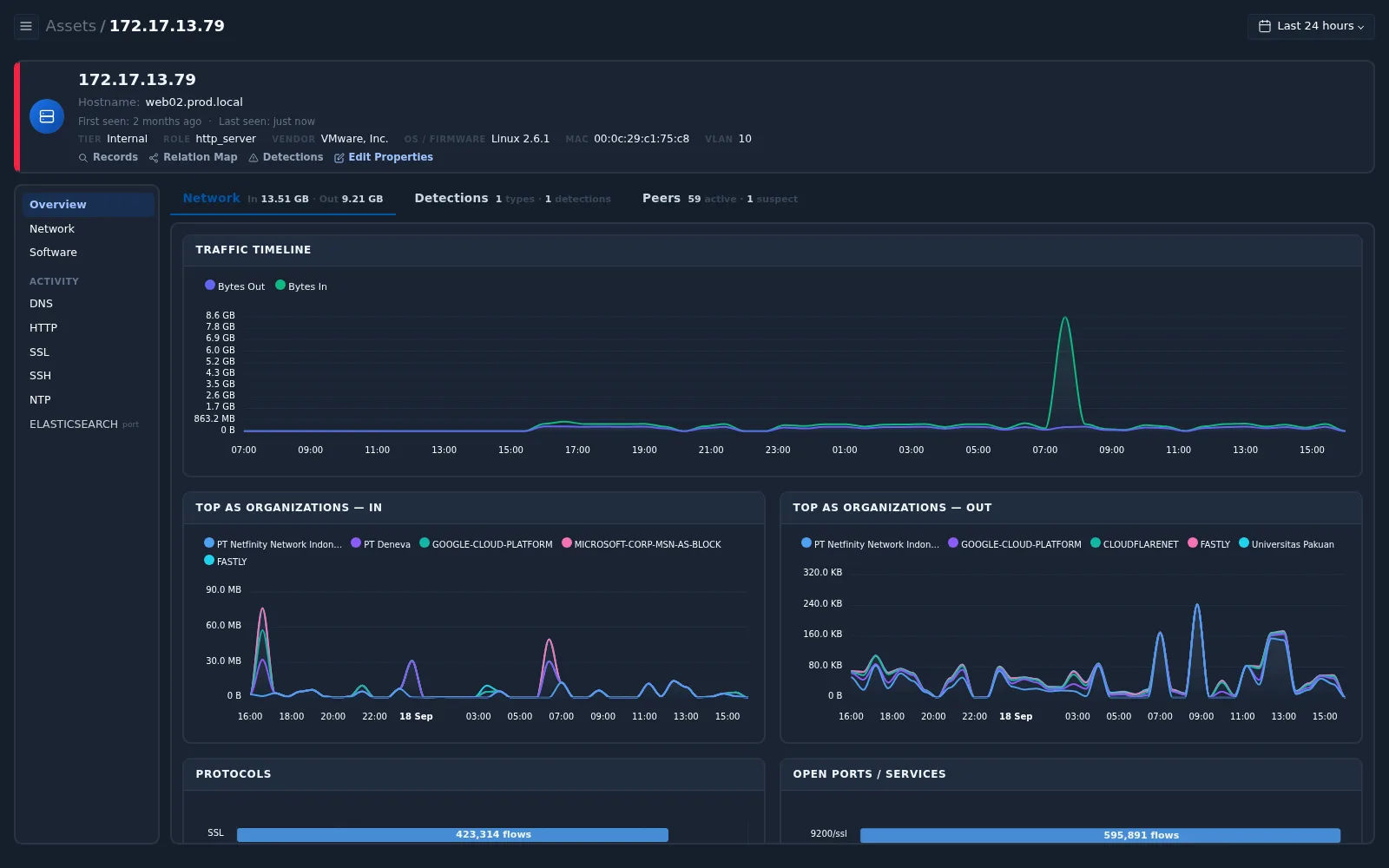Open NTP activity in the sidebar
This screenshot has width=1389, height=868.
pos(88,400)
